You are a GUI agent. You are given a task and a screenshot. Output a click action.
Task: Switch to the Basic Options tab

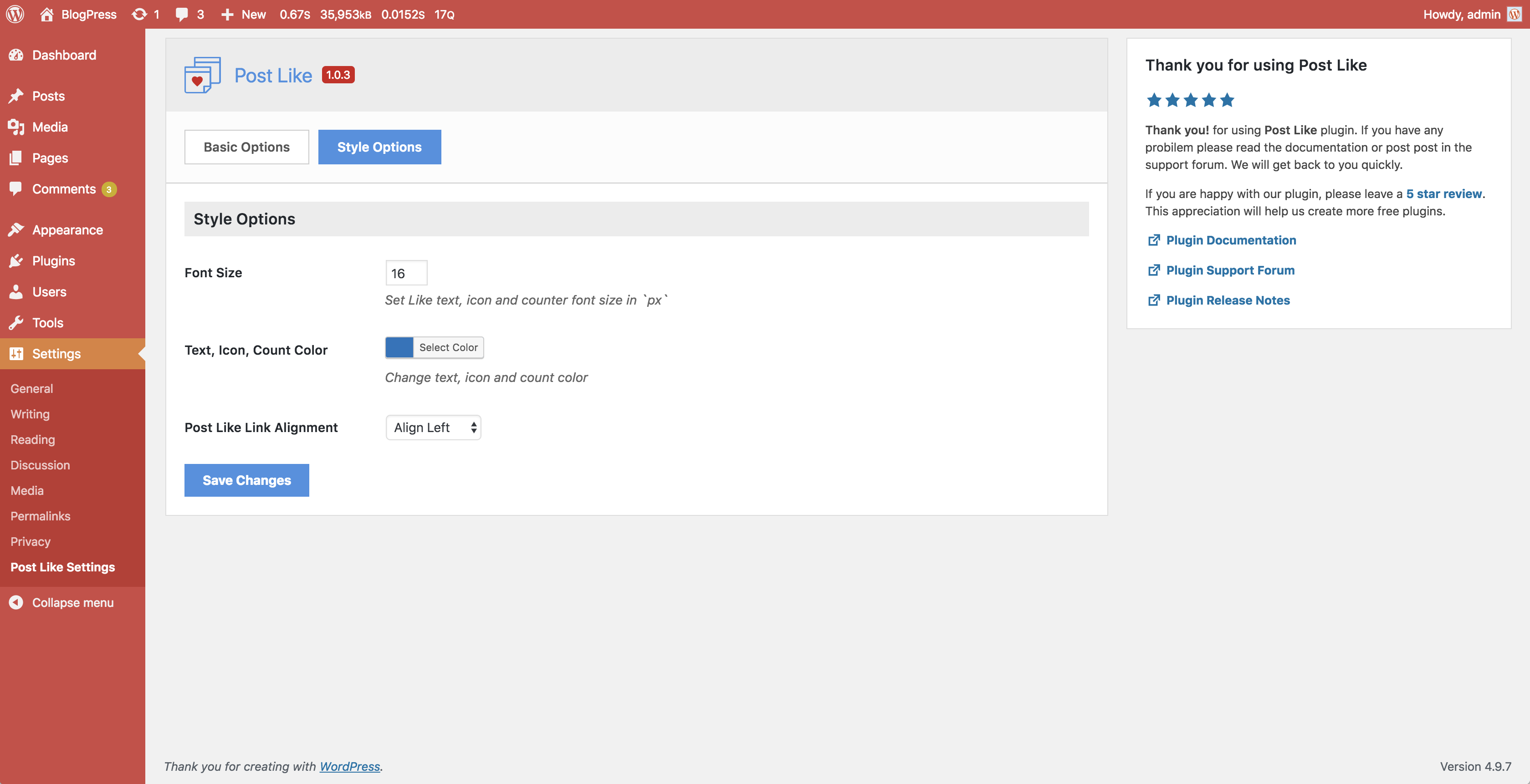pyautogui.click(x=246, y=147)
